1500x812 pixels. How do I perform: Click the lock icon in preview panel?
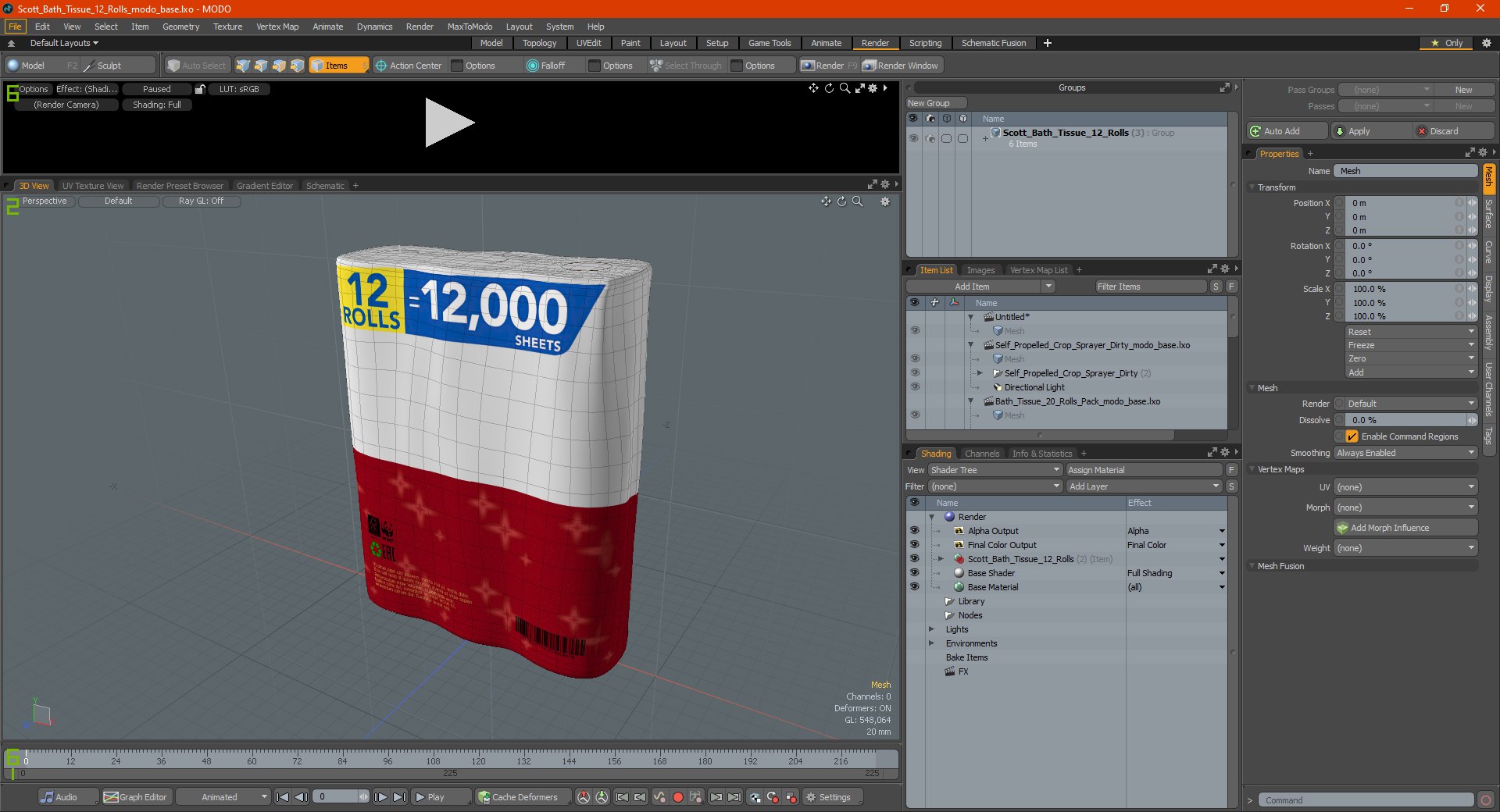pyautogui.click(x=200, y=89)
